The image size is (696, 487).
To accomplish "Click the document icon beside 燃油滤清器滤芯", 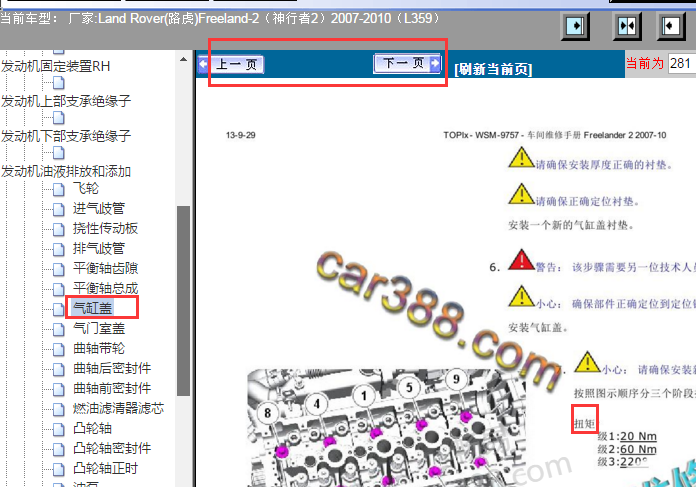I will [59, 409].
